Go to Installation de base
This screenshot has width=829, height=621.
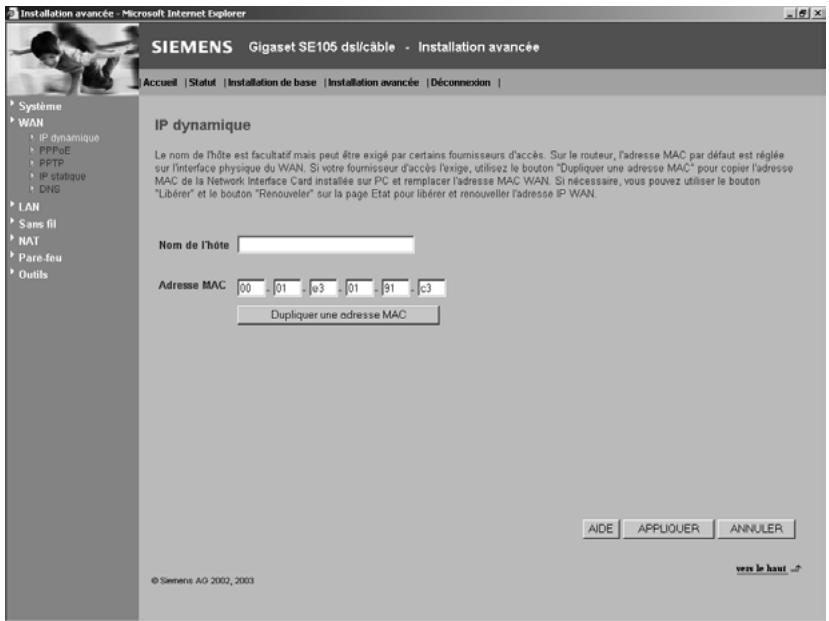click(272, 82)
